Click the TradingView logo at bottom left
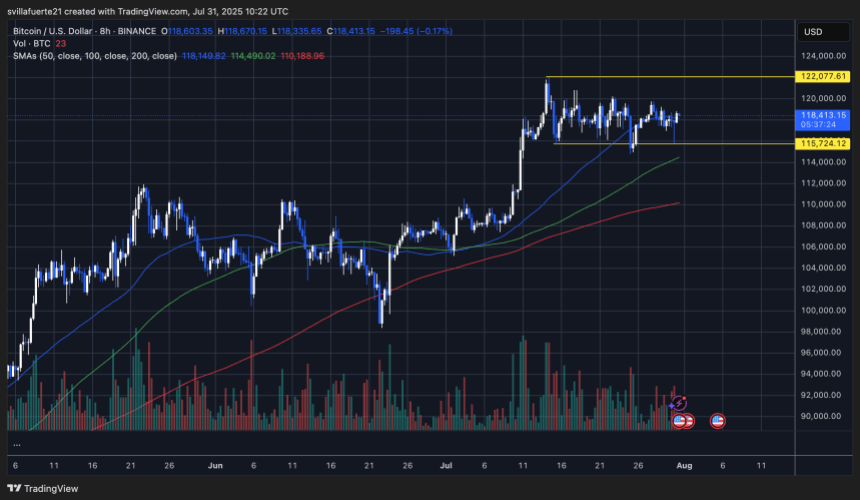860x500 pixels. 40,488
